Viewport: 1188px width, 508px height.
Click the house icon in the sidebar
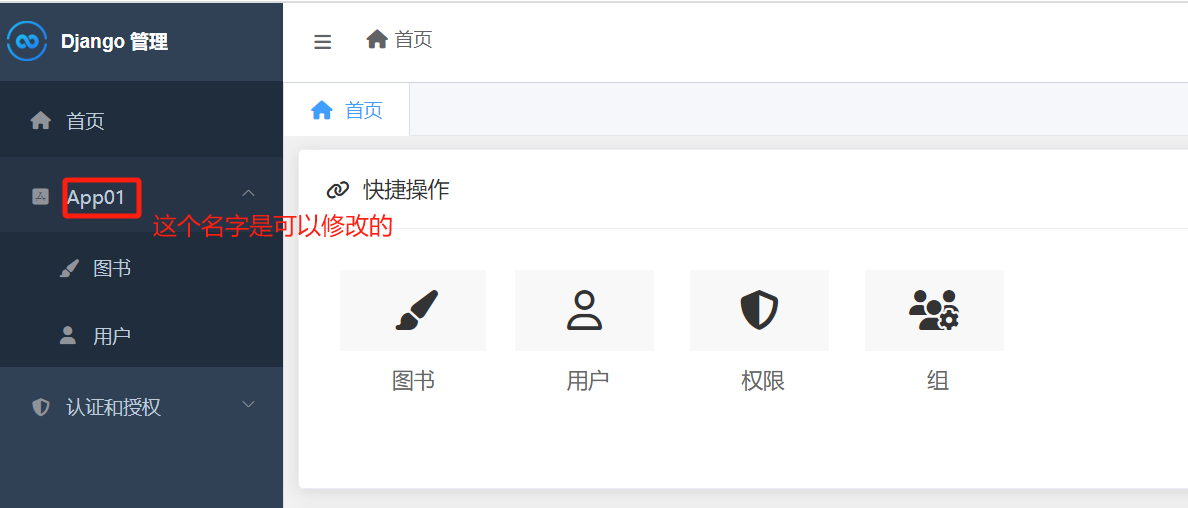point(41,121)
